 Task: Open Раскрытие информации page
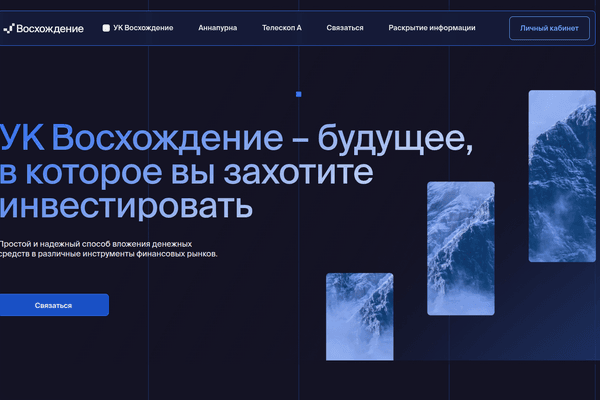(x=432, y=28)
